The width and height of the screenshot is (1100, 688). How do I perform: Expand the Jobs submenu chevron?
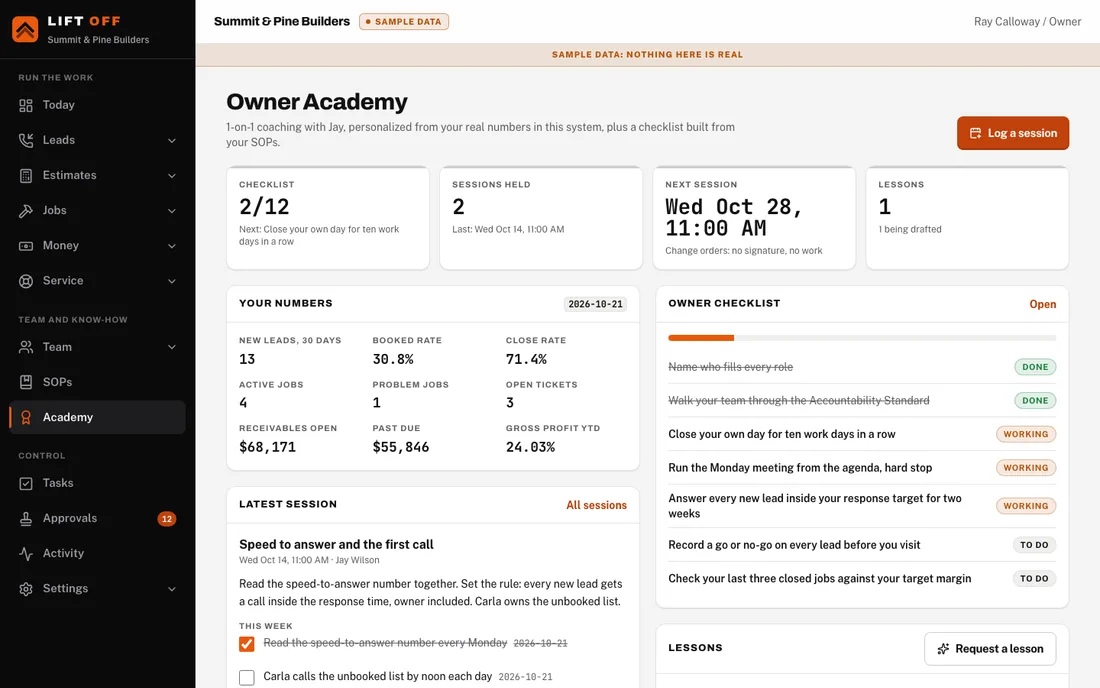tap(172, 210)
